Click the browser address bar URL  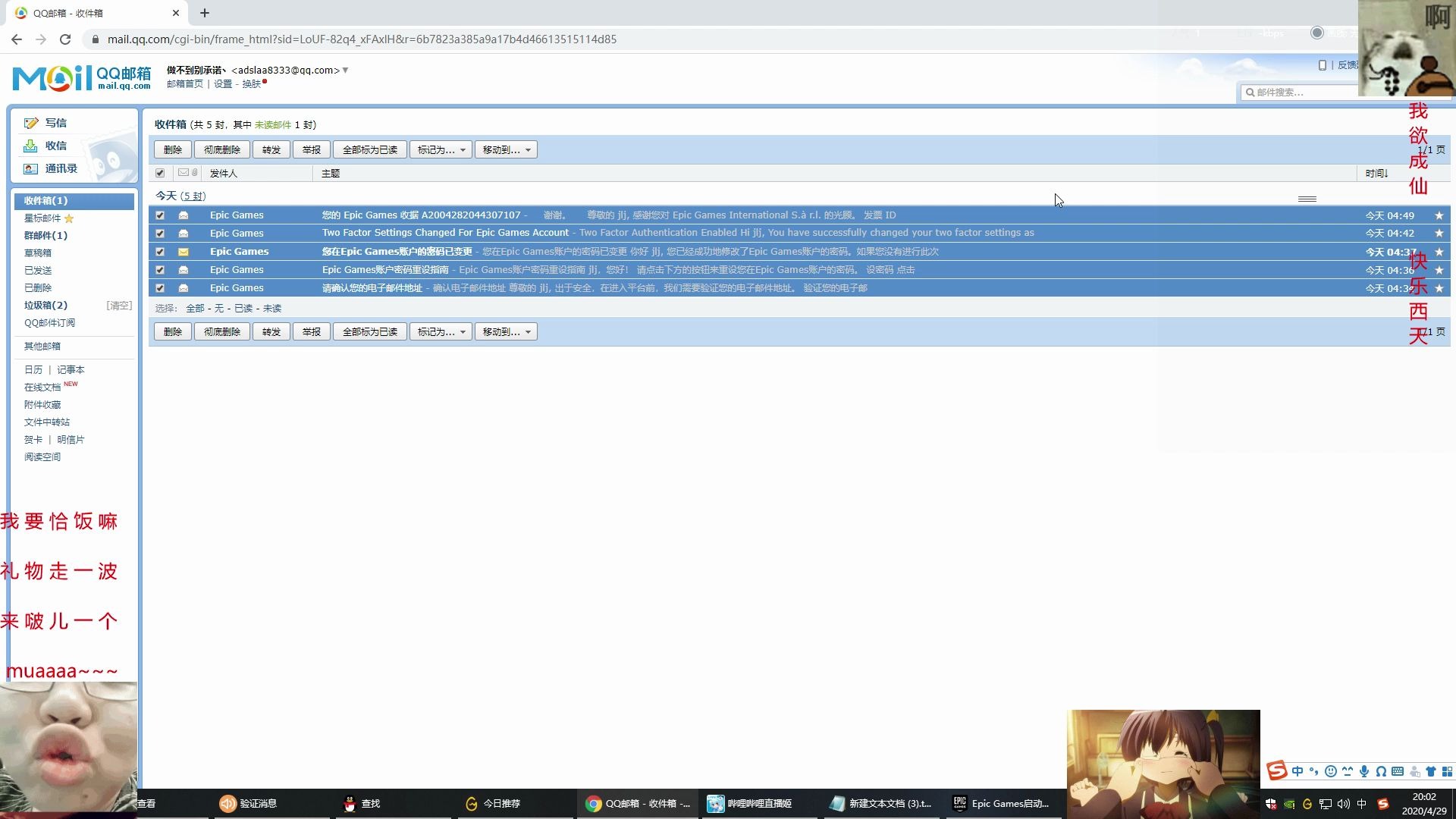click(x=362, y=39)
